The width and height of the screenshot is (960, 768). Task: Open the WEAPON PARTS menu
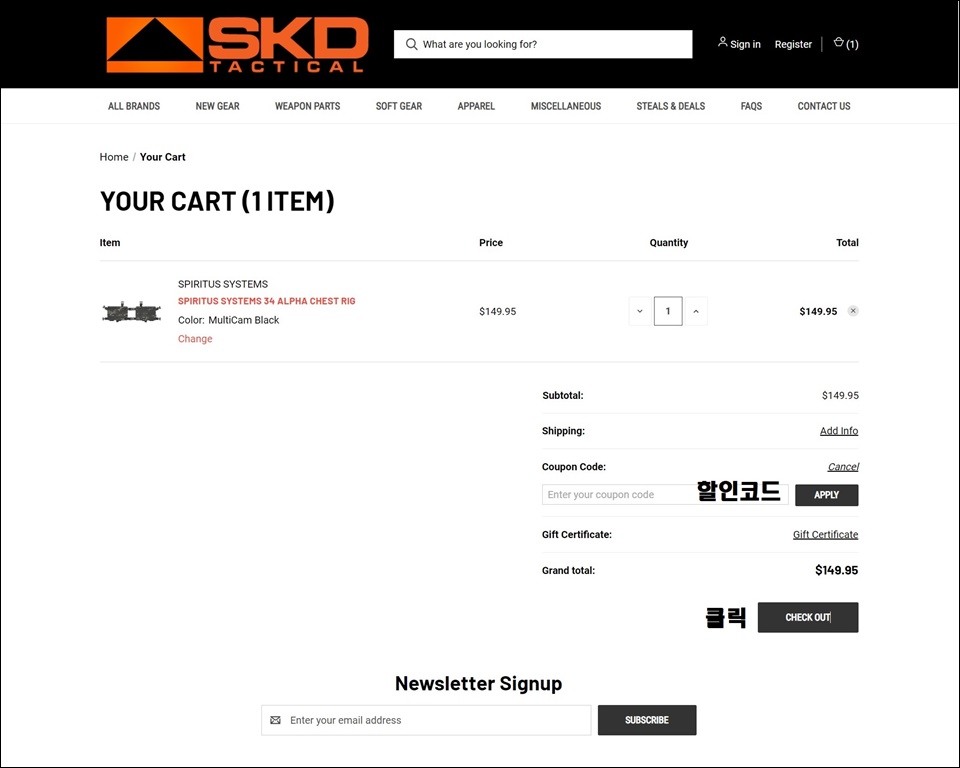tap(307, 106)
